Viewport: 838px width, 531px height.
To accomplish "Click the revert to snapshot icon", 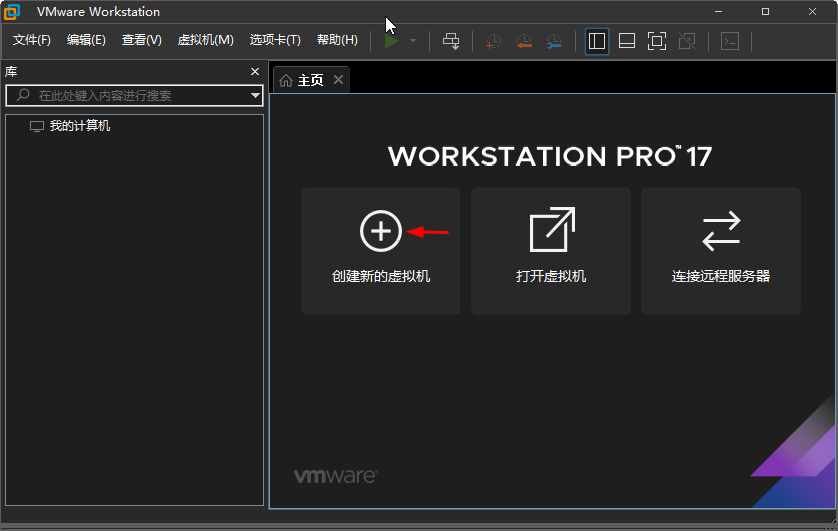I will pos(524,41).
